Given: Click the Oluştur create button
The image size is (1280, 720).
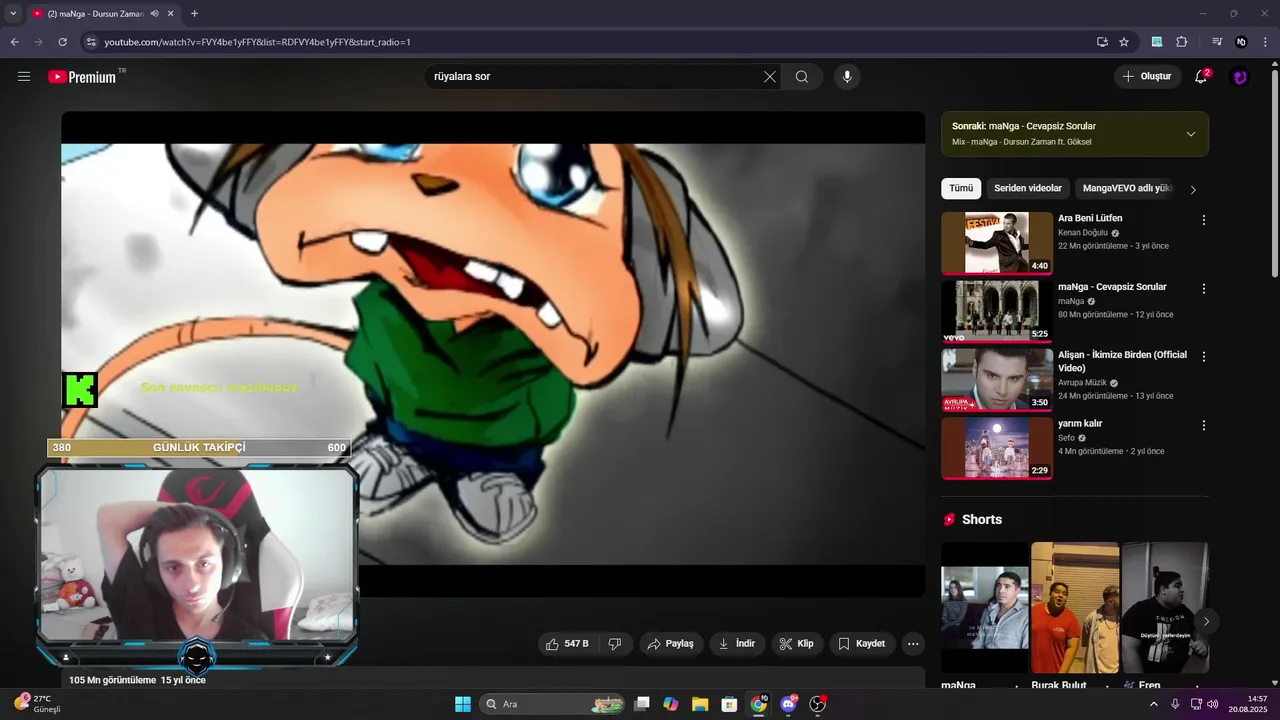Looking at the screenshot, I should (1148, 76).
